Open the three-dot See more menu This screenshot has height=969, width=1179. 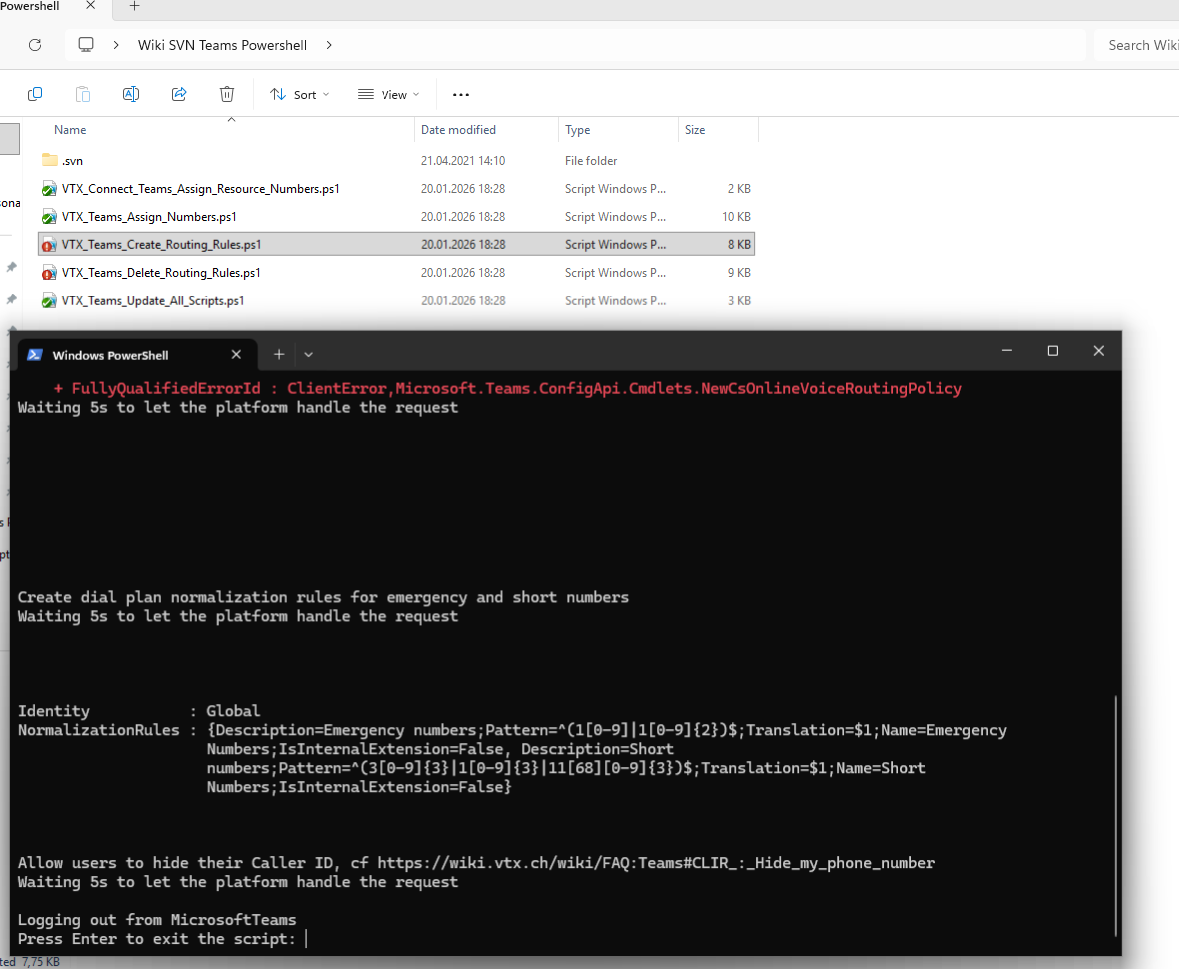(x=460, y=95)
